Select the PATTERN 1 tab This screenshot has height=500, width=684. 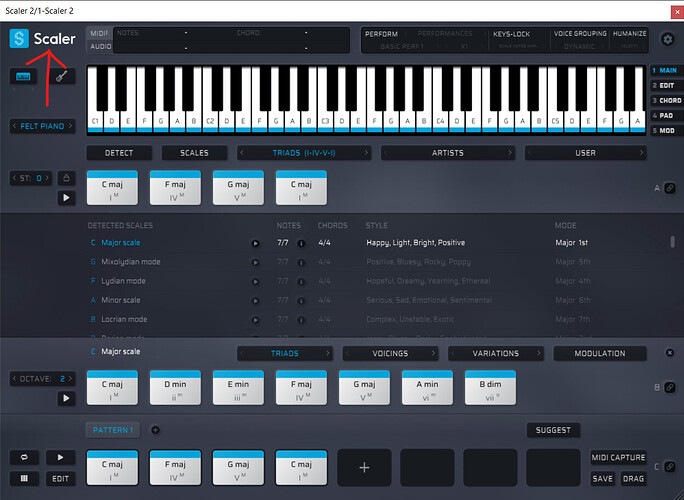(113, 430)
